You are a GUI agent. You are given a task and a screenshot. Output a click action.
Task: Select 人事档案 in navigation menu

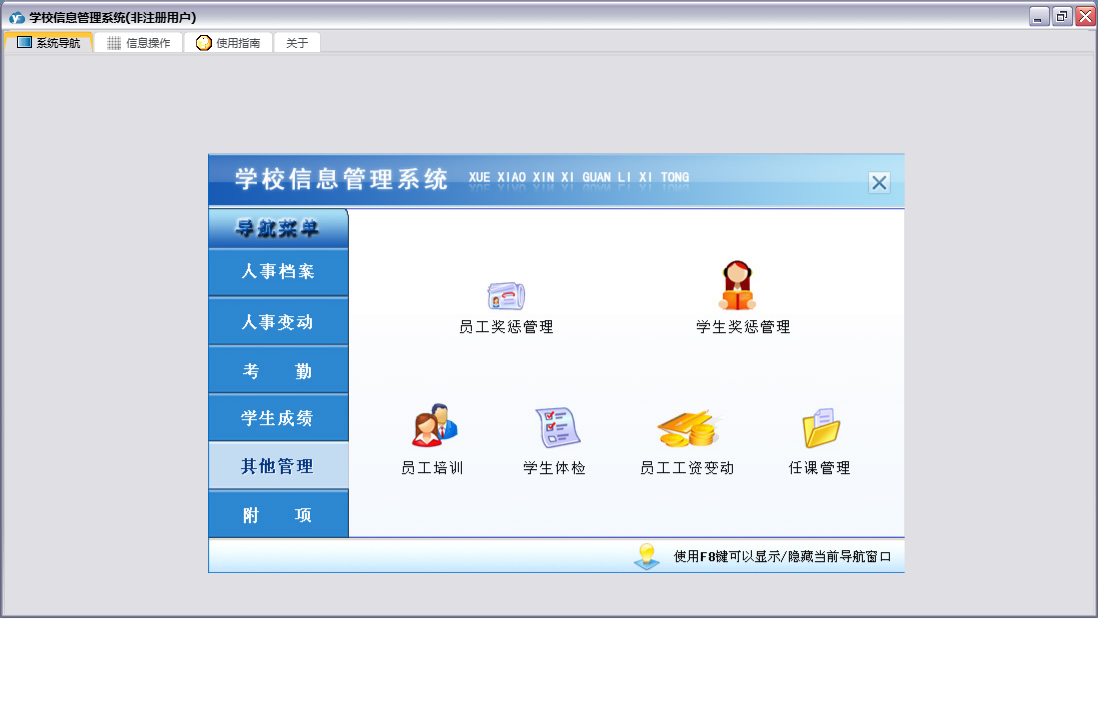coord(278,272)
